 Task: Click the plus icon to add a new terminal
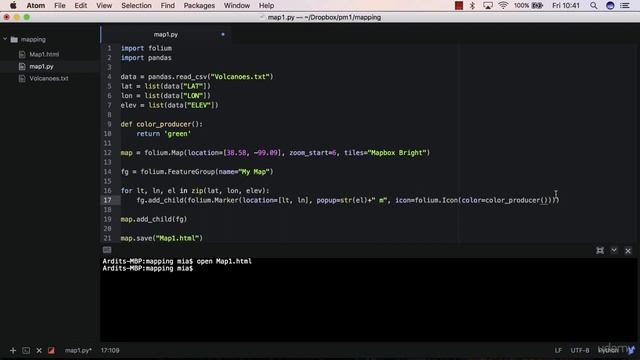coord(13,351)
